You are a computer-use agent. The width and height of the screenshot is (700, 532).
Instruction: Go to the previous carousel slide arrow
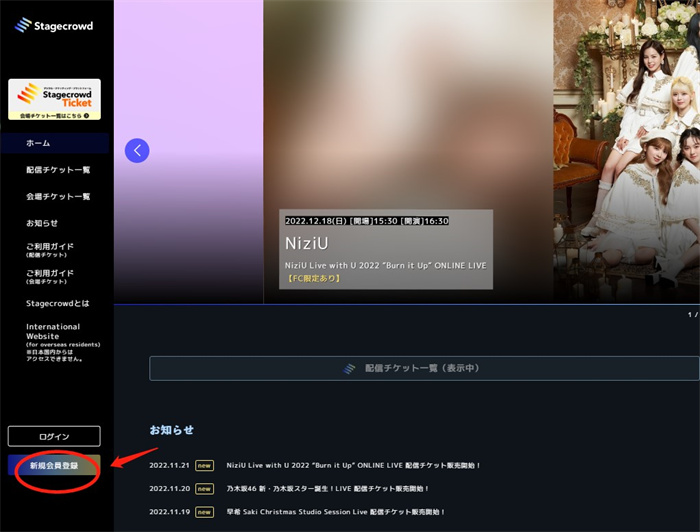coord(137,150)
